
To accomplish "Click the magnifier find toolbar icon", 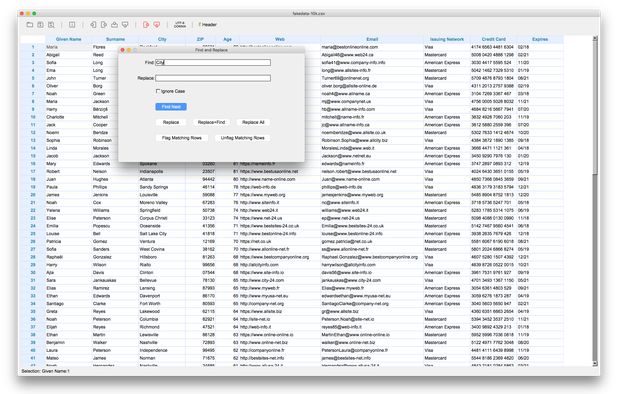I will (51, 24).
